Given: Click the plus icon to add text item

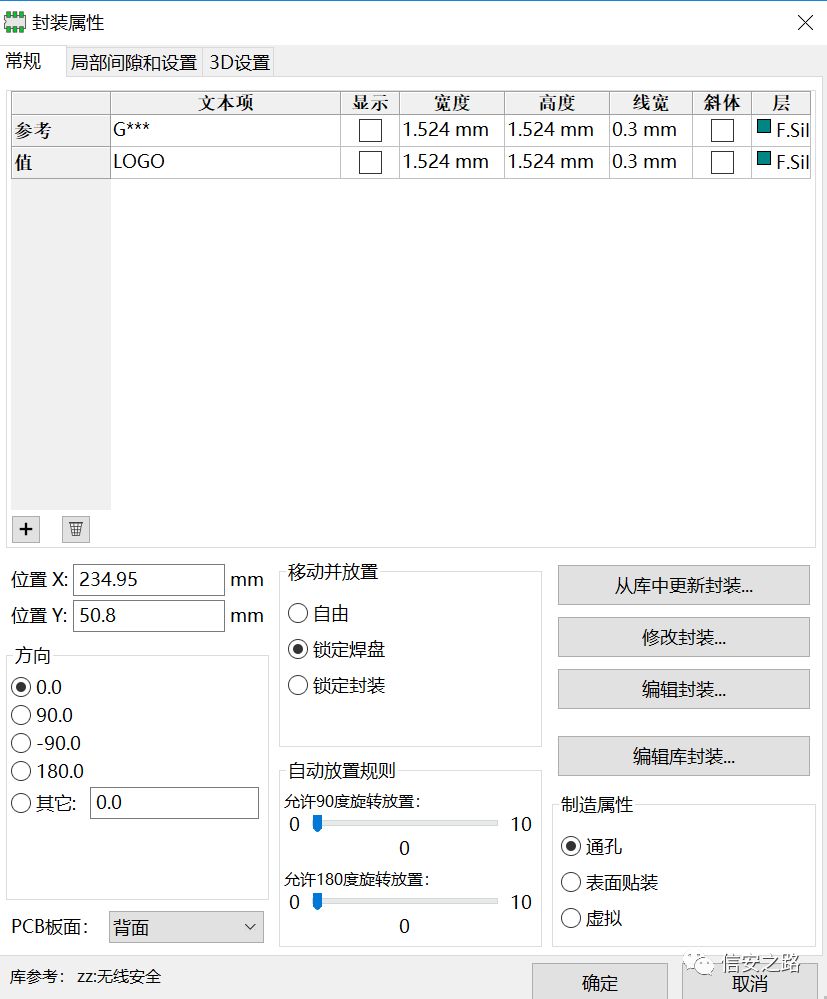Looking at the screenshot, I should [26, 529].
